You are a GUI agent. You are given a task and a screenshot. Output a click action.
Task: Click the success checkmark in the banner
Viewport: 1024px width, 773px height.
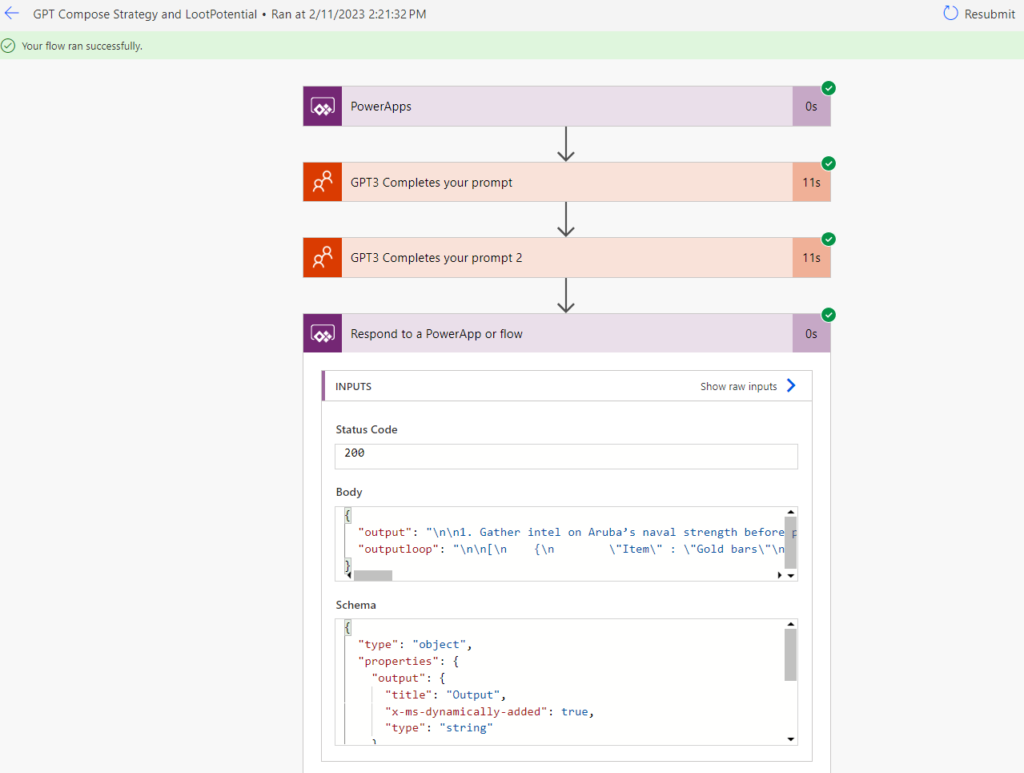point(8,46)
